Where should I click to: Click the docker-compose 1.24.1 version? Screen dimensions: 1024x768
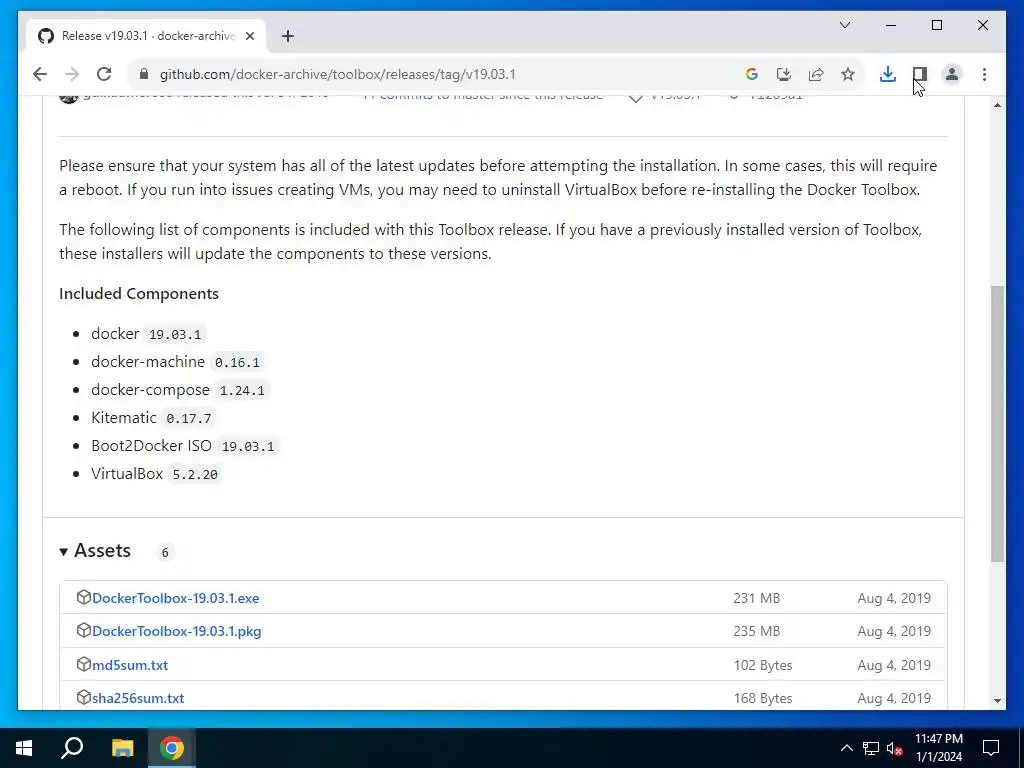click(x=242, y=391)
